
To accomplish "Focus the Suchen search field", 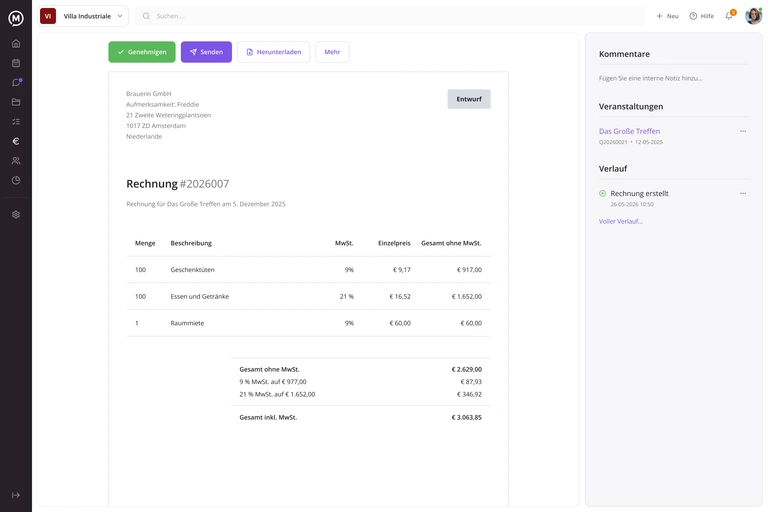I will tap(390, 16).
